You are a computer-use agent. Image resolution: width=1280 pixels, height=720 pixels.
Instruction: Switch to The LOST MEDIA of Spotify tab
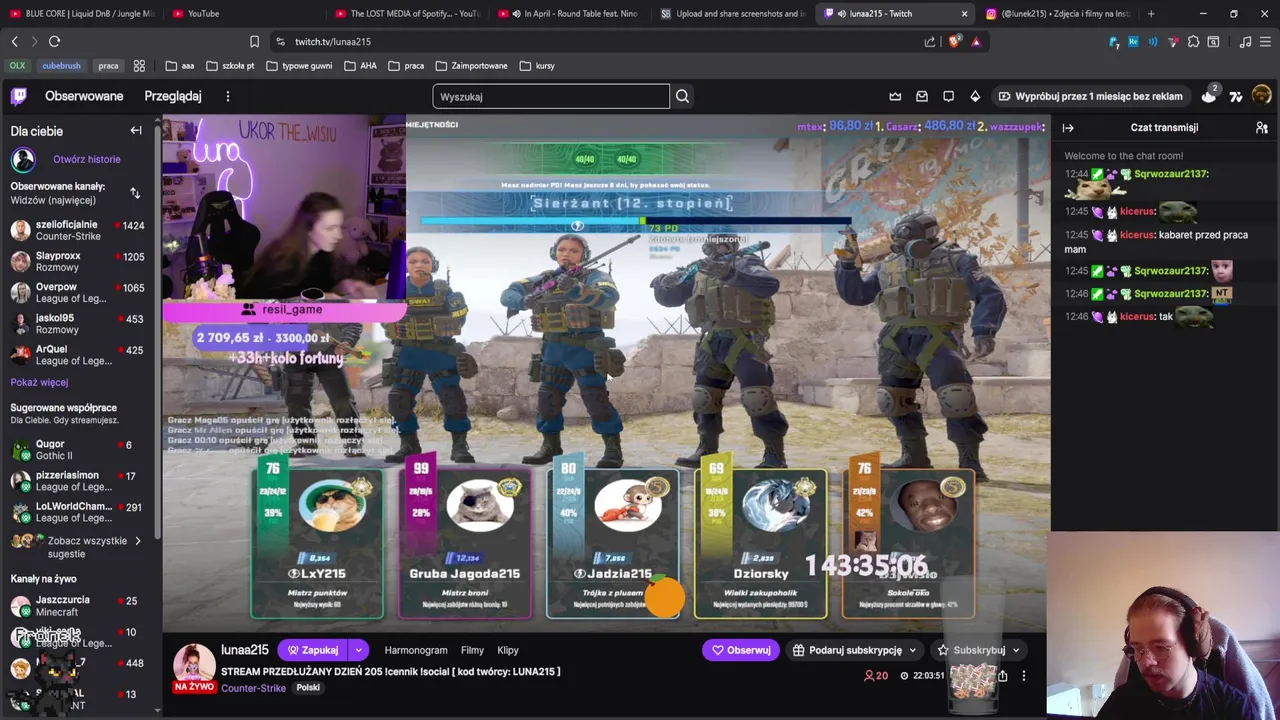pos(406,14)
